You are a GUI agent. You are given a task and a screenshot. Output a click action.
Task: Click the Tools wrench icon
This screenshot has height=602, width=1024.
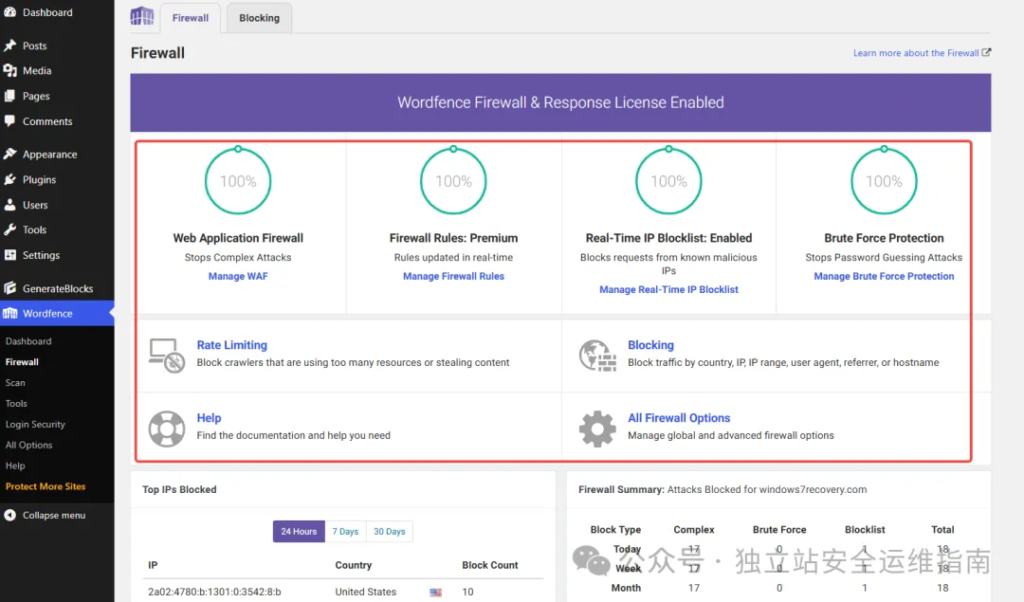coord(10,230)
